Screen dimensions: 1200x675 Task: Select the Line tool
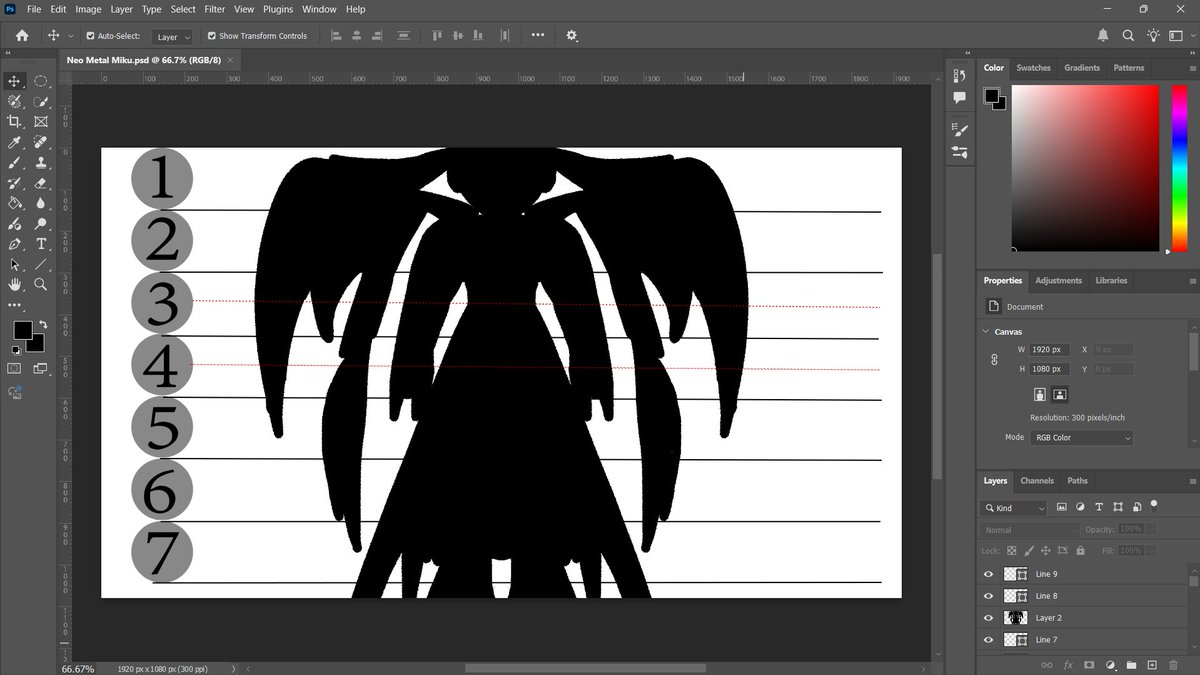[x=41, y=264]
